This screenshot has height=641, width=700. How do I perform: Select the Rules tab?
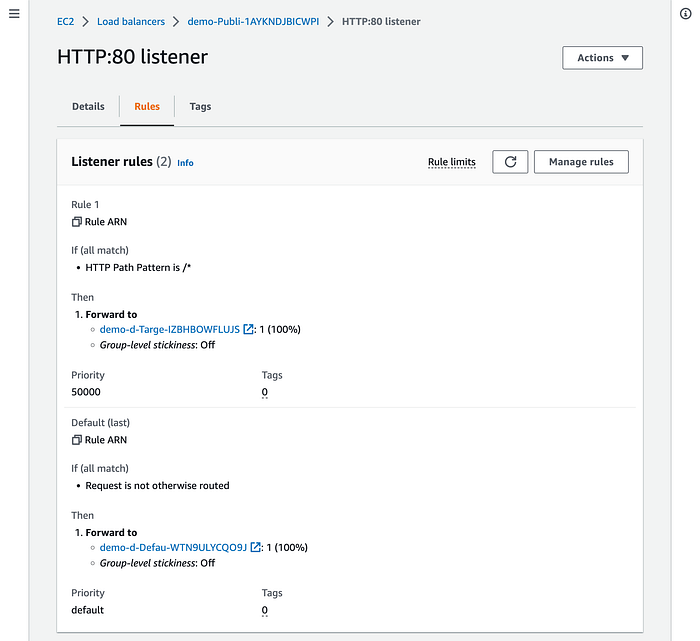click(x=147, y=107)
